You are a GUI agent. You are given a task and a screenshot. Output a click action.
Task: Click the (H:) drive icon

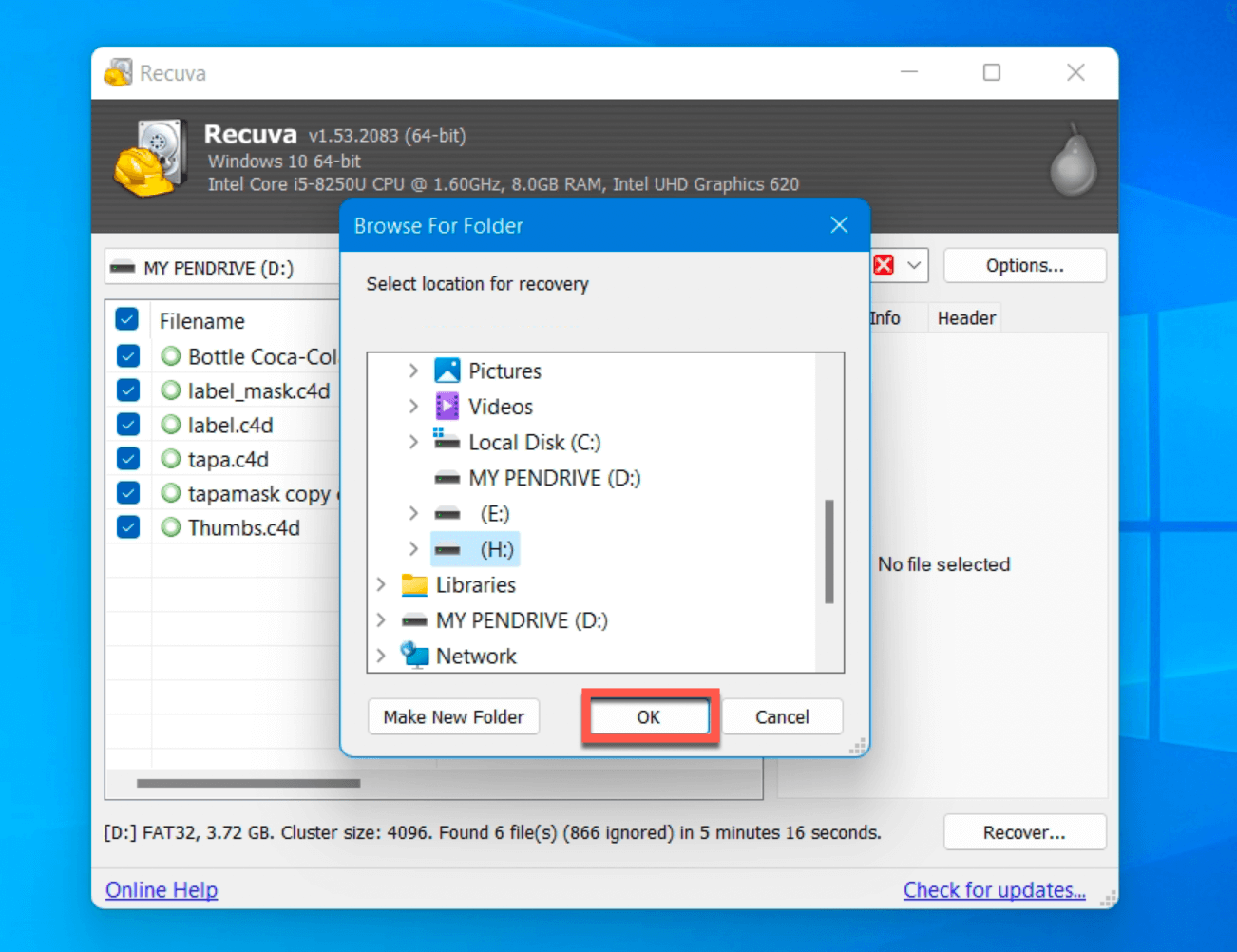pyautogui.click(x=447, y=550)
